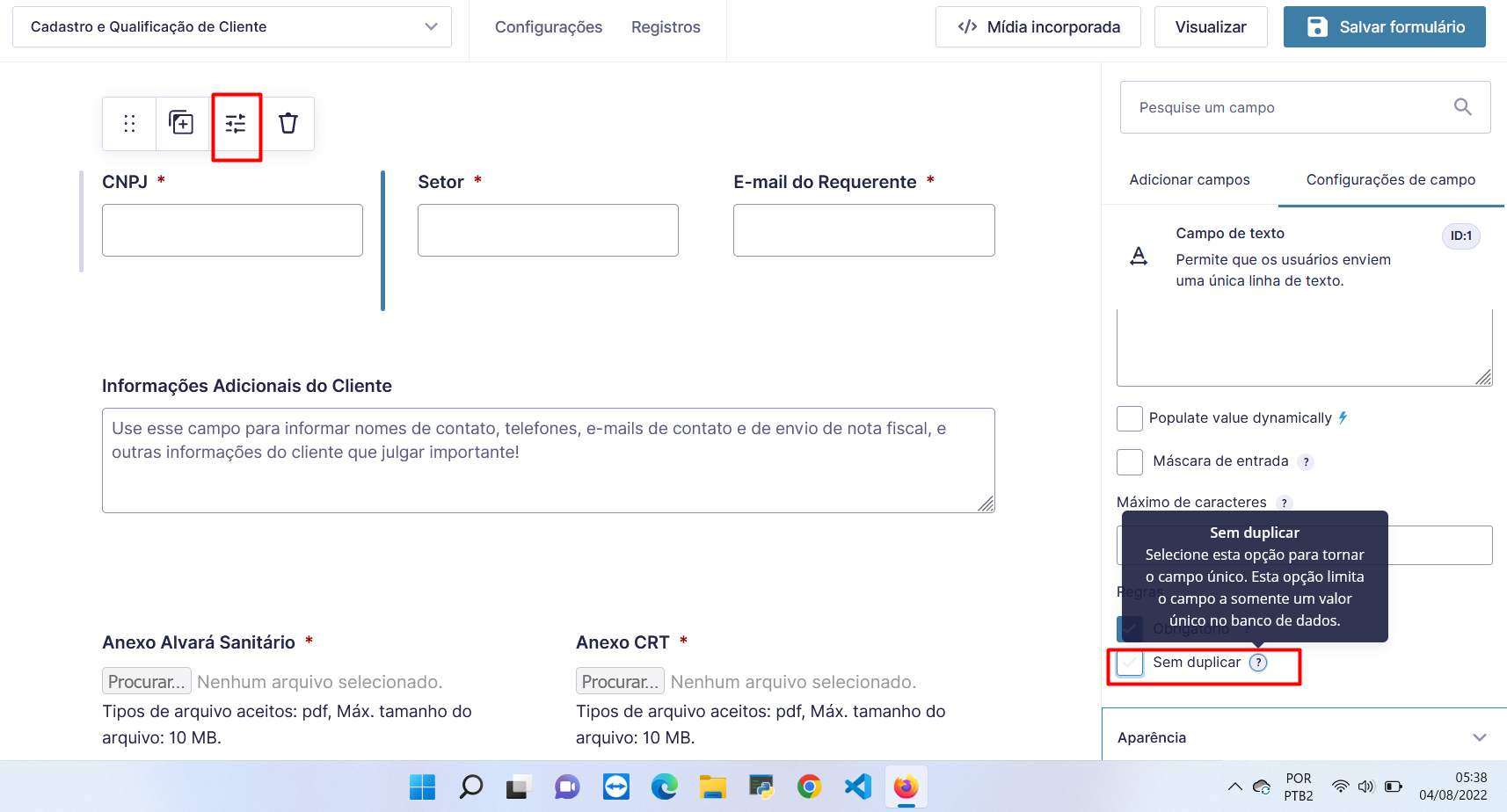Select Configurações de campo tab

1391,180
